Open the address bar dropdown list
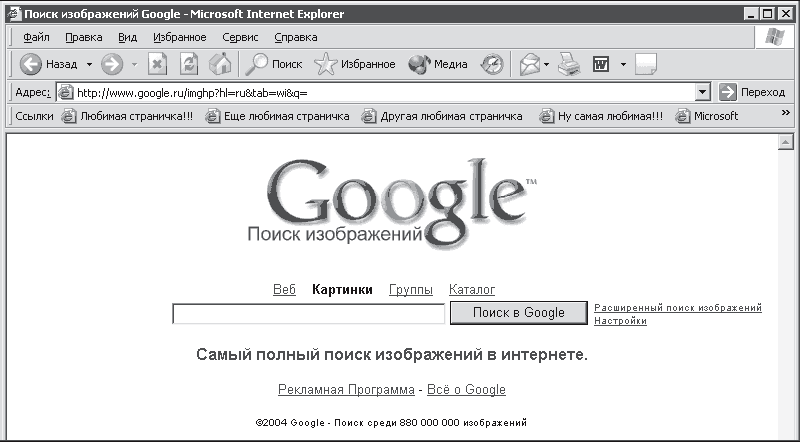 [x=703, y=92]
